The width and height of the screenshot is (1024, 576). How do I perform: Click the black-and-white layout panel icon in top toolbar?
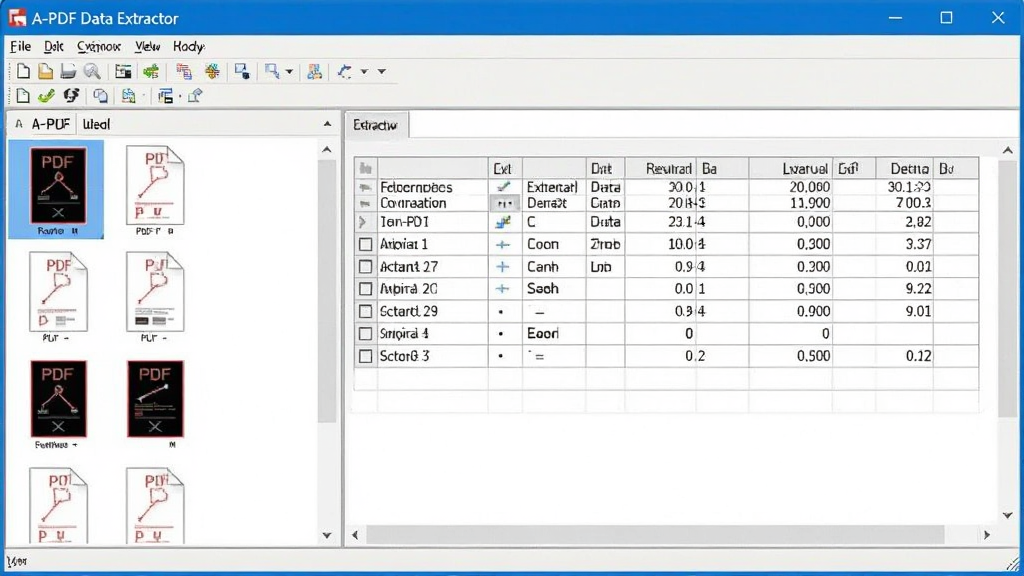coord(123,71)
